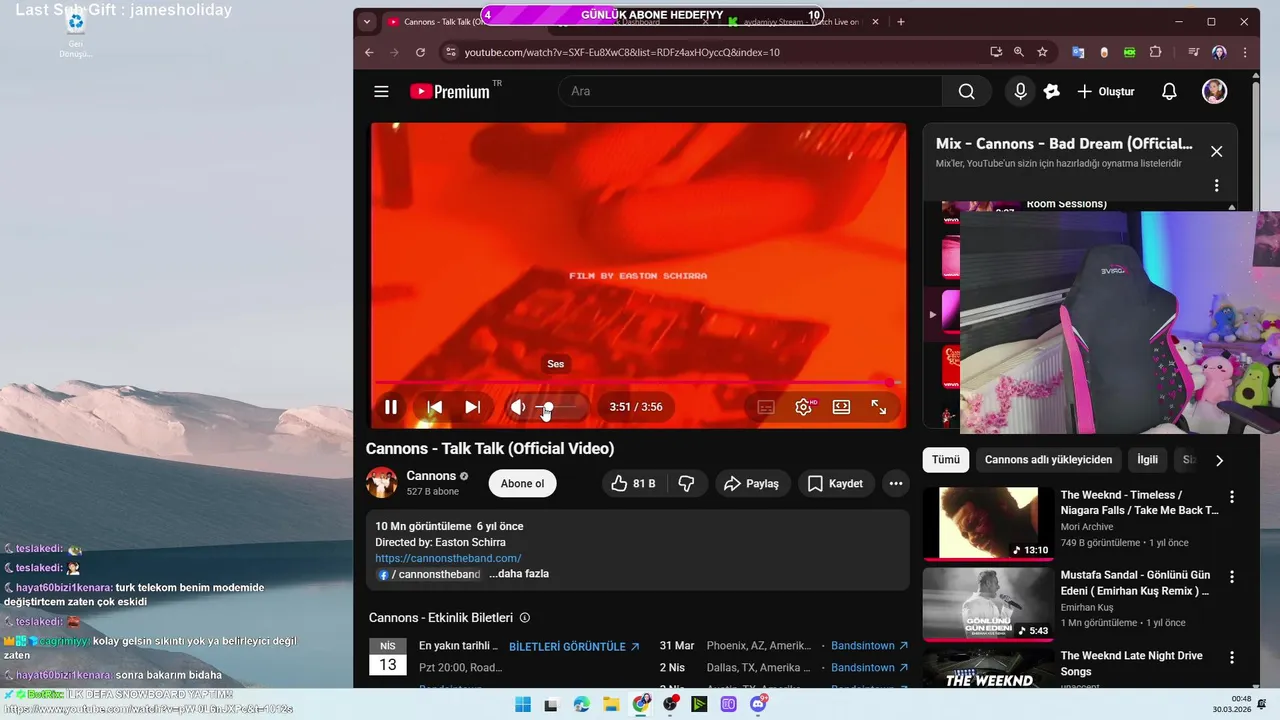Open more actions beside Kaydet
This screenshot has height=720, width=1280.
click(x=896, y=484)
